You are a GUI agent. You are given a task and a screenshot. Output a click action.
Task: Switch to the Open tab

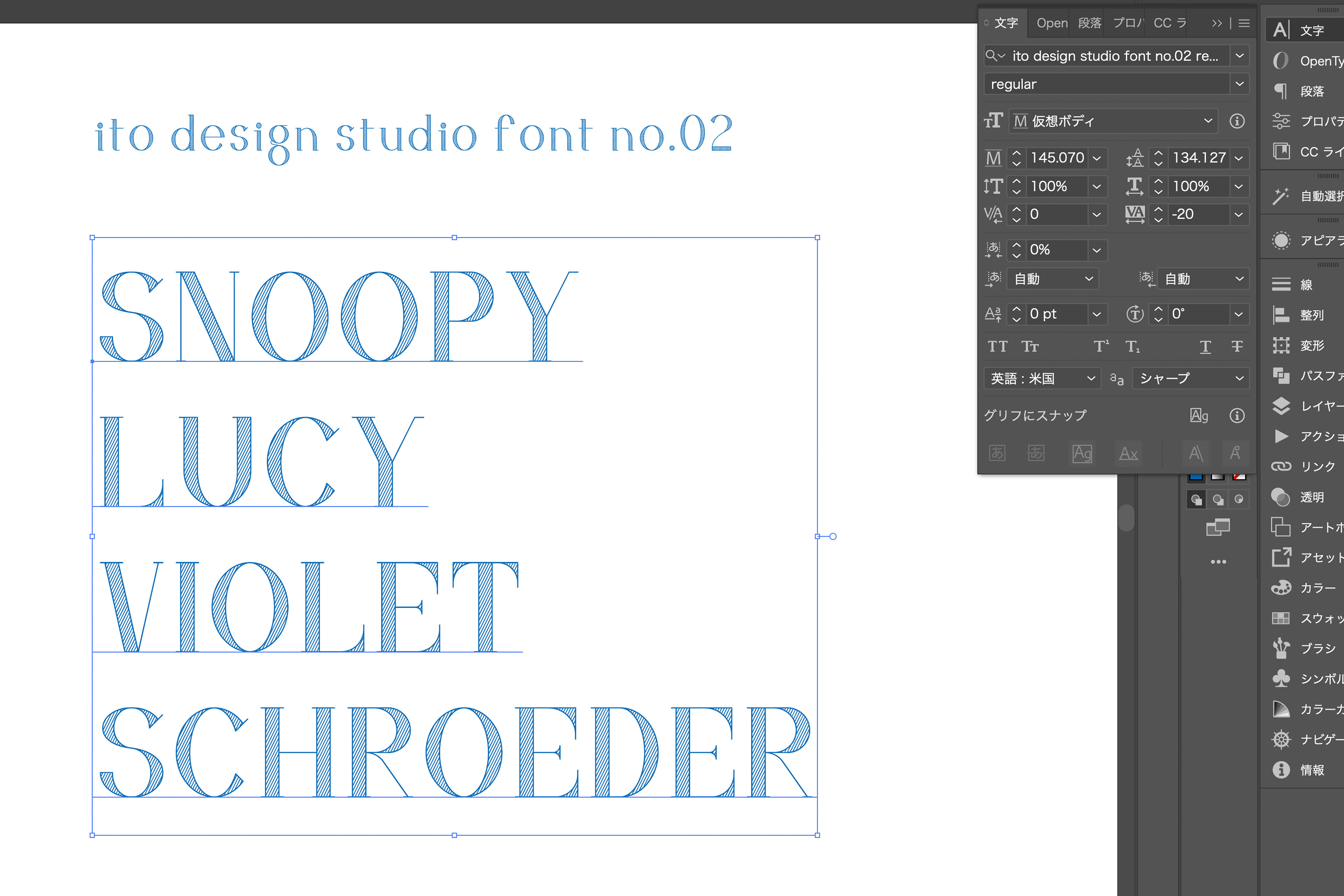1051,23
